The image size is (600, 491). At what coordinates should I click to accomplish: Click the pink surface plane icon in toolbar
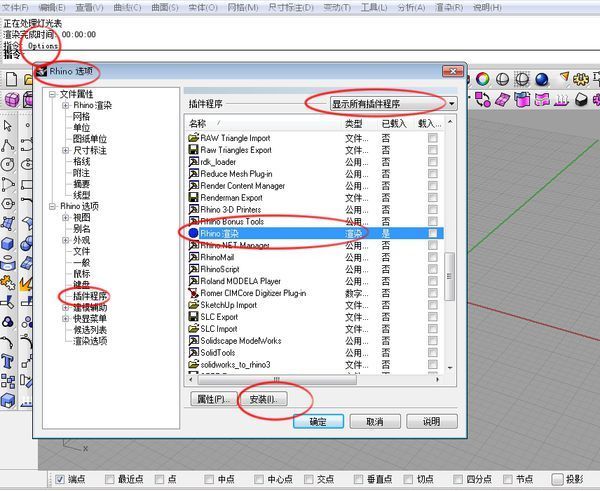[x=502, y=100]
